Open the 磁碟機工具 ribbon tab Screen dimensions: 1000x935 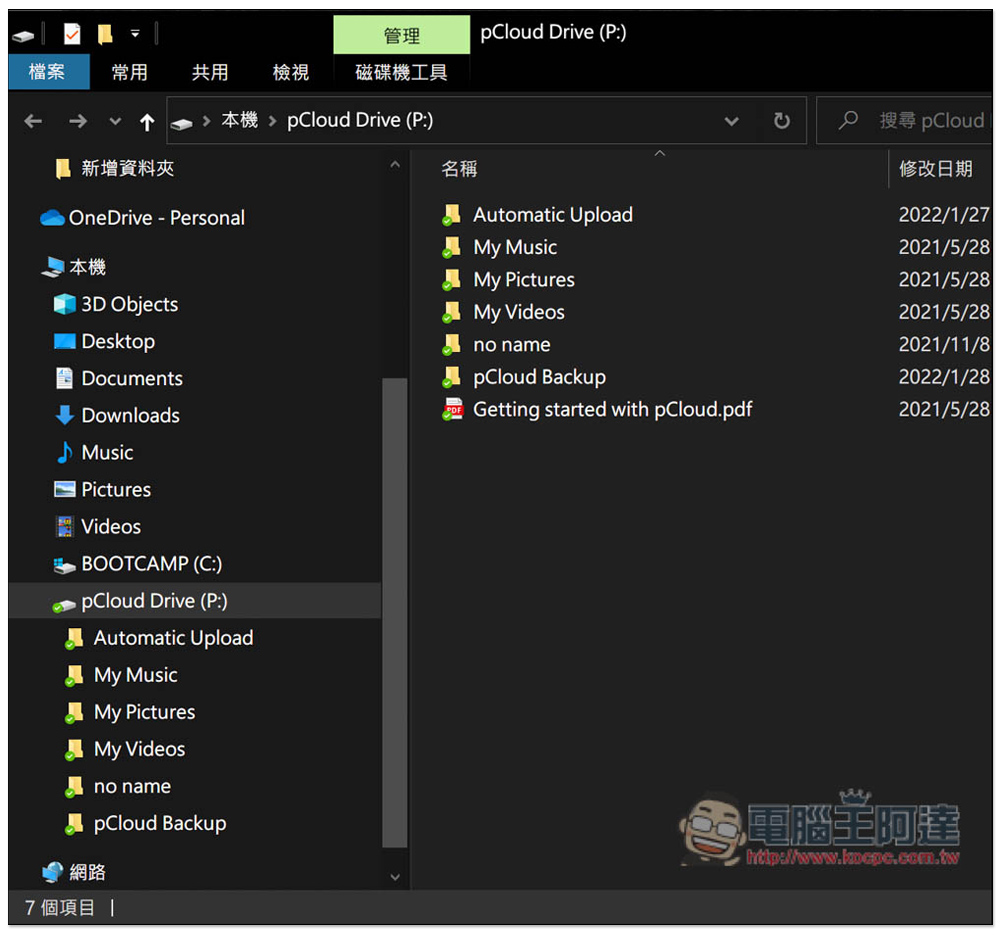[x=401, y=72]
